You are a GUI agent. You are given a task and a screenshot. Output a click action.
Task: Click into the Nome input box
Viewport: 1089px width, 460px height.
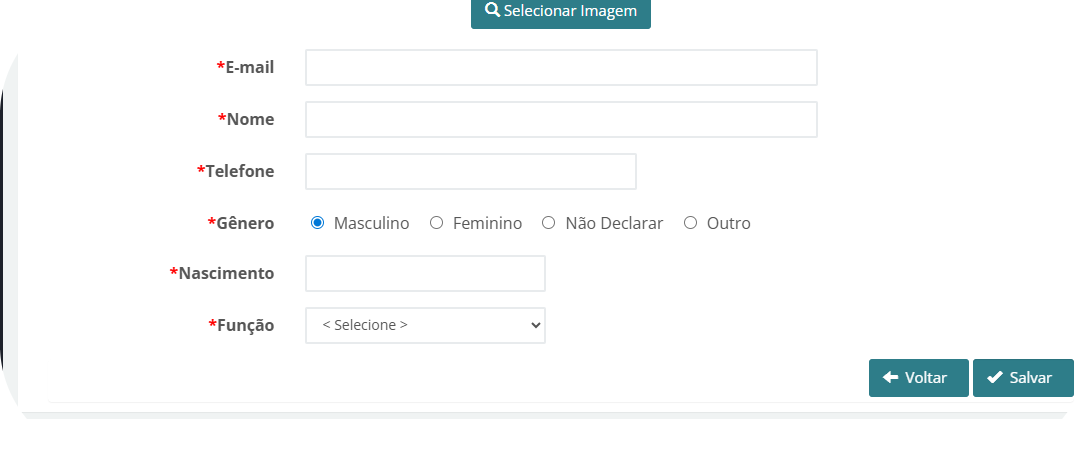coord(561,119)
